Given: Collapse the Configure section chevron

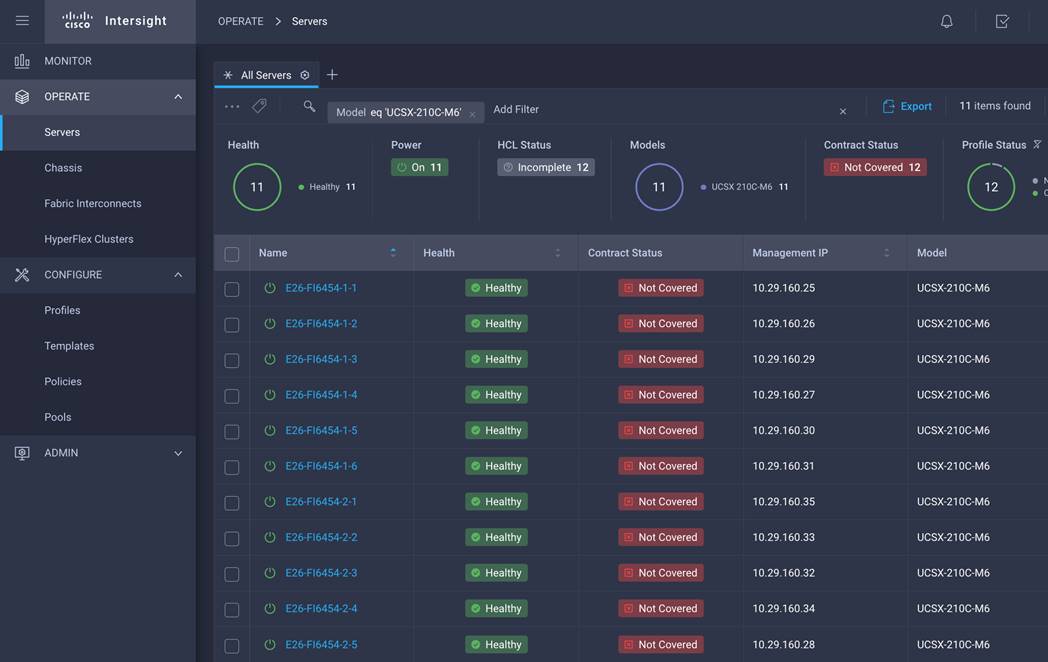Looking at the screenshot, I should pyautogui.click(x=178, y=275).
